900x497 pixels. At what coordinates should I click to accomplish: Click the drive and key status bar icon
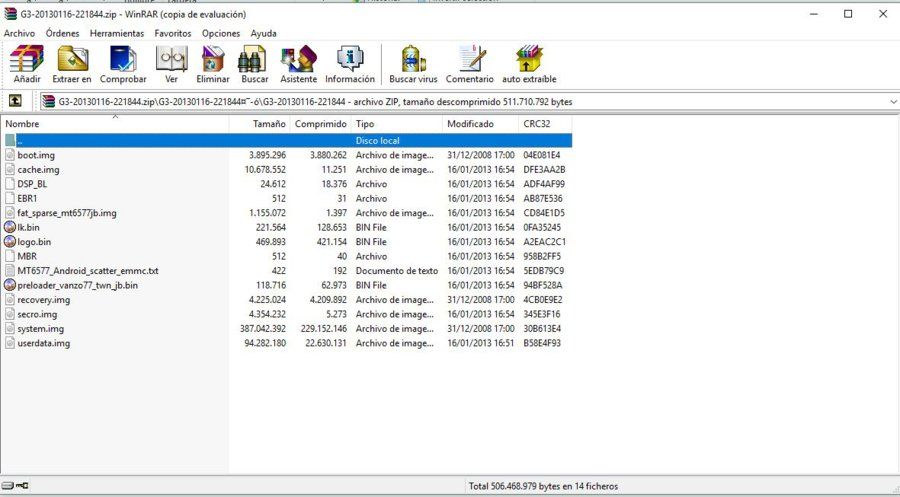point(15,486)
